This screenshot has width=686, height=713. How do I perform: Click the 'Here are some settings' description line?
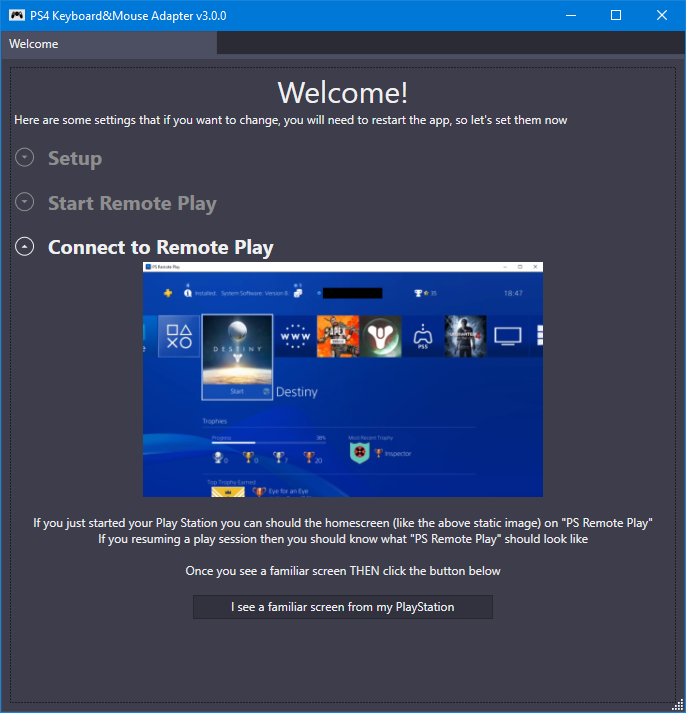point(290,120)
